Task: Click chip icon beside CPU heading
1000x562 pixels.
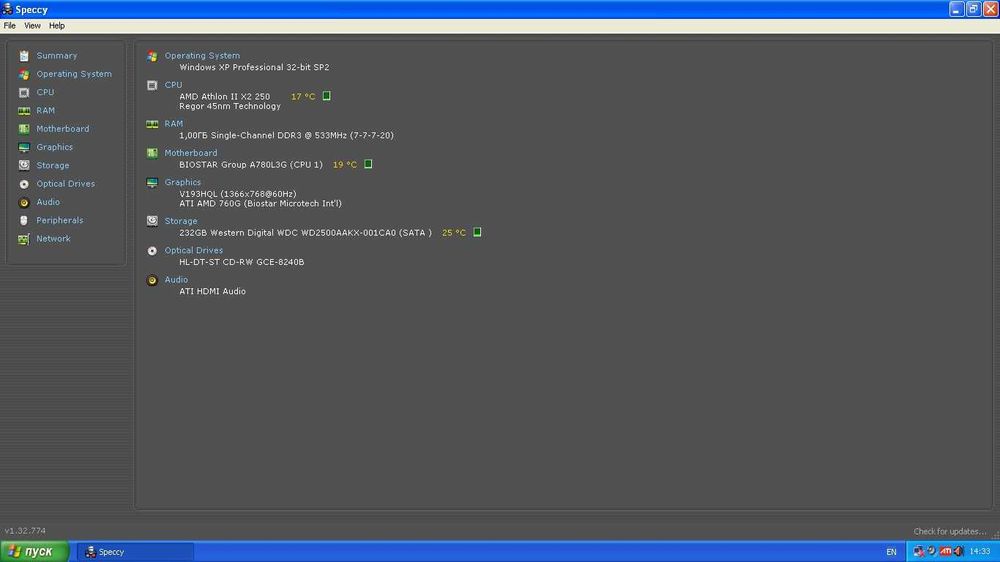Action: [x=152, y=85]
